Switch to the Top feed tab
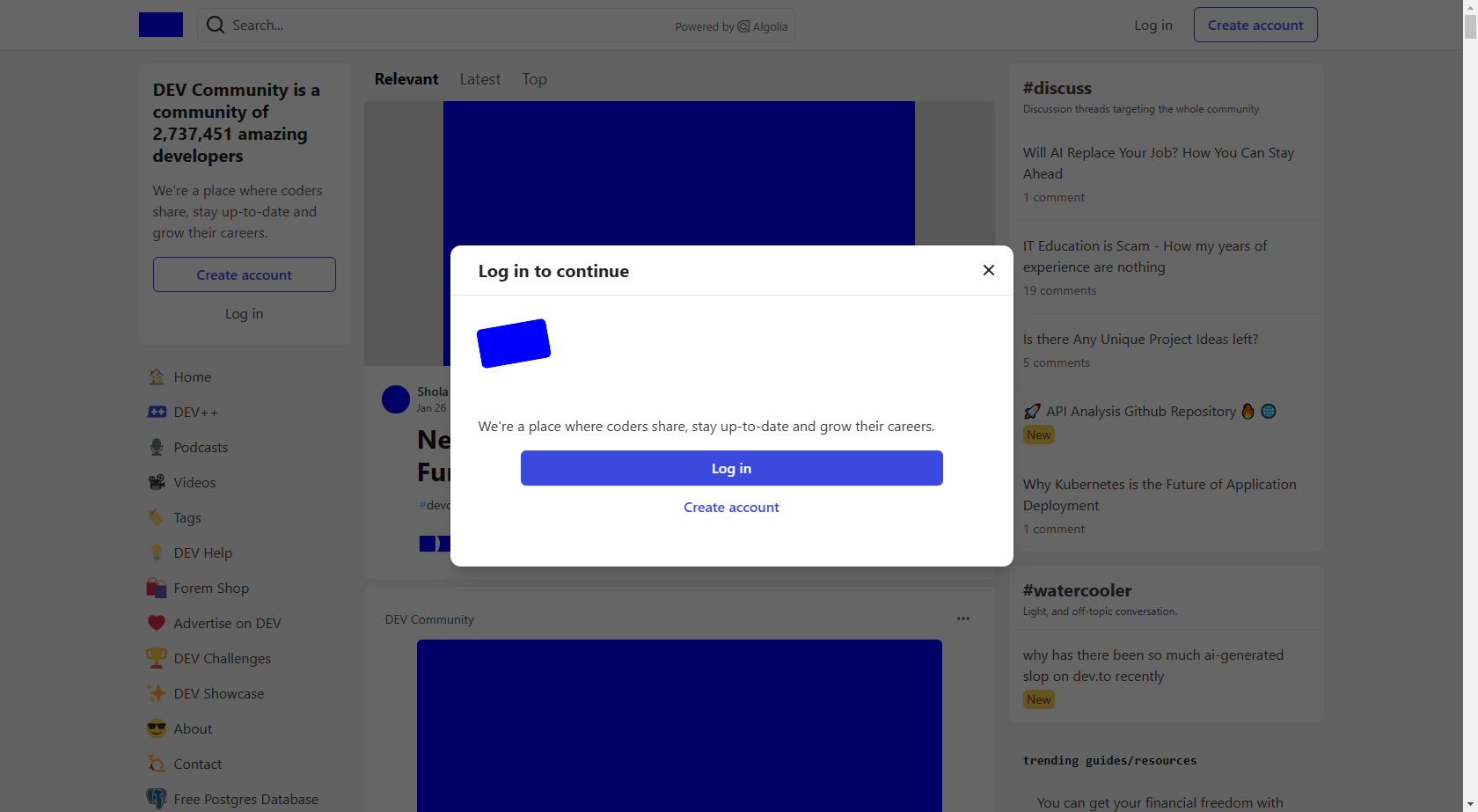The image size is (1478, 812). click(534, 79)
